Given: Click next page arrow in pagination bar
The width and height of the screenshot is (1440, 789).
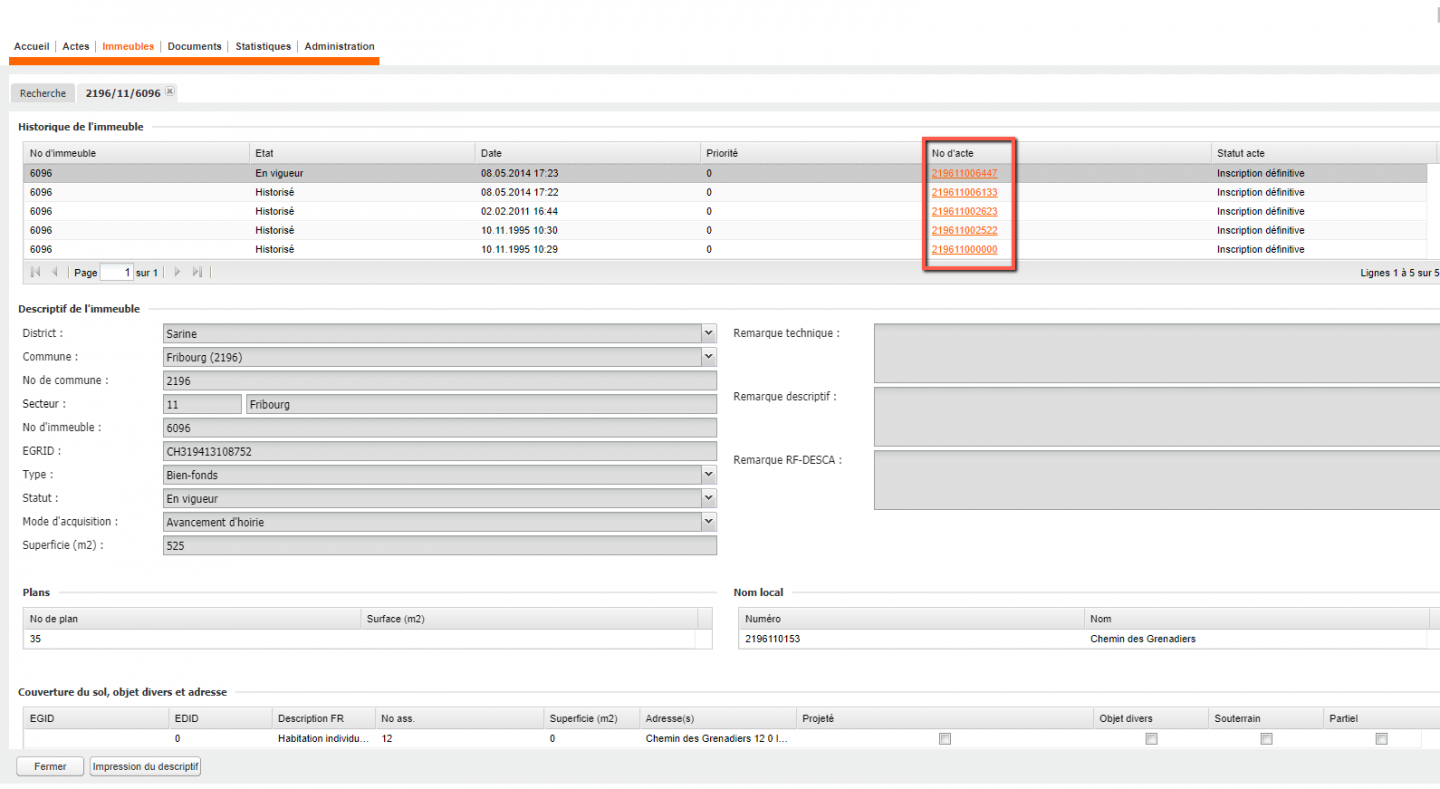Looking at the screenshot, I should point(178,272).
